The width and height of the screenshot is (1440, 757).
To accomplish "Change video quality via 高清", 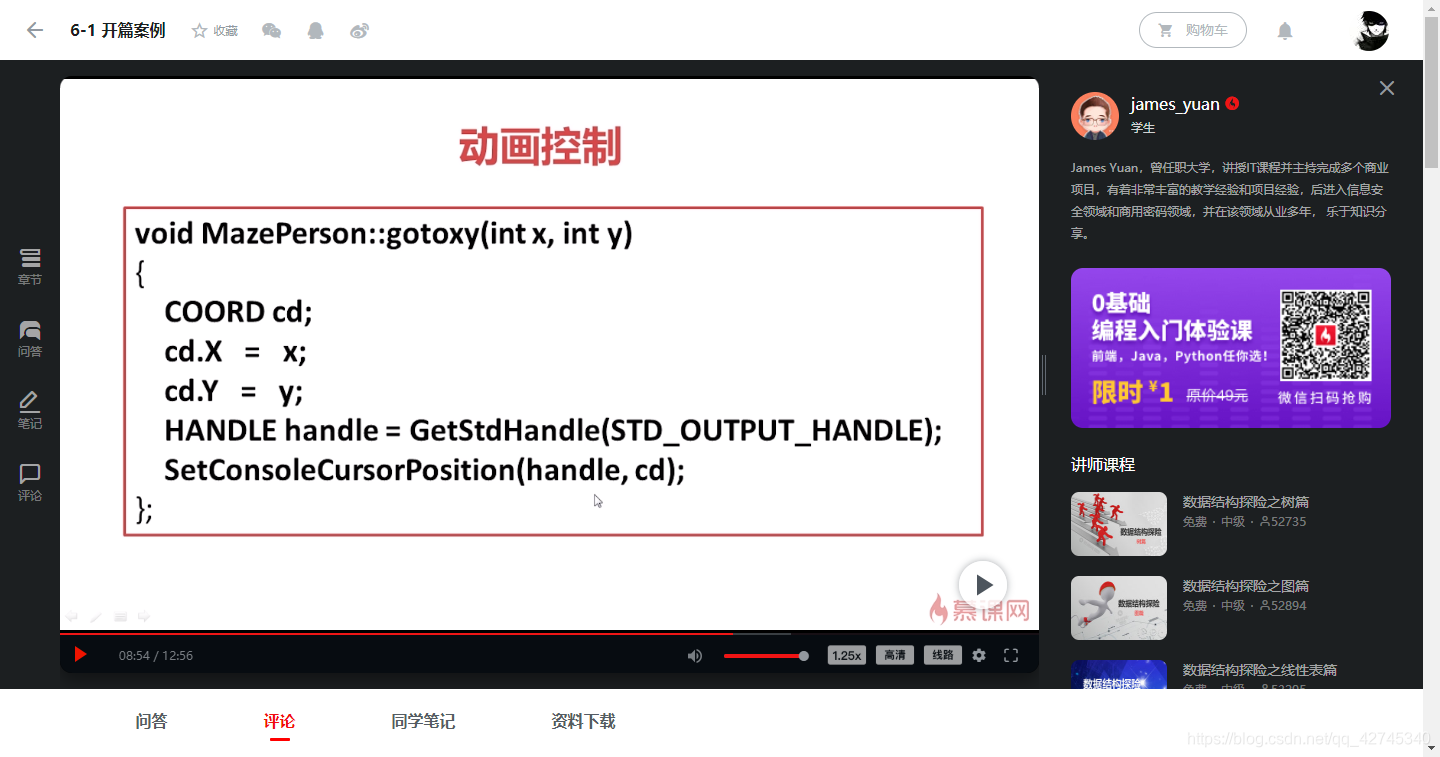I will click(x=894, y=656).
